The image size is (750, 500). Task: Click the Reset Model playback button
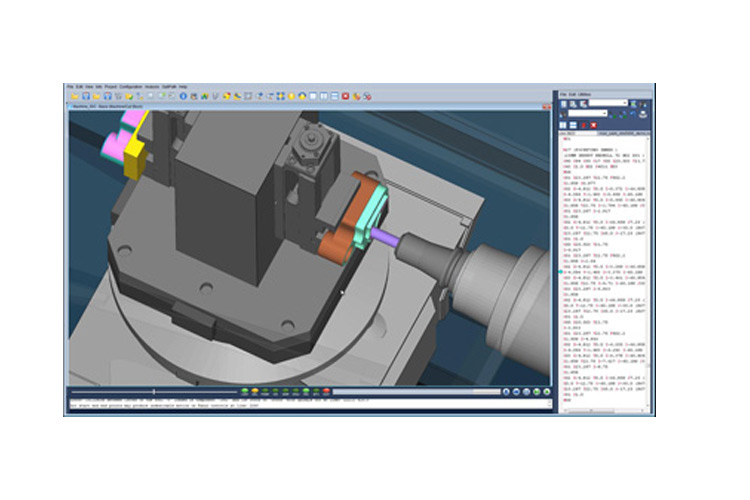pos(506,391)
